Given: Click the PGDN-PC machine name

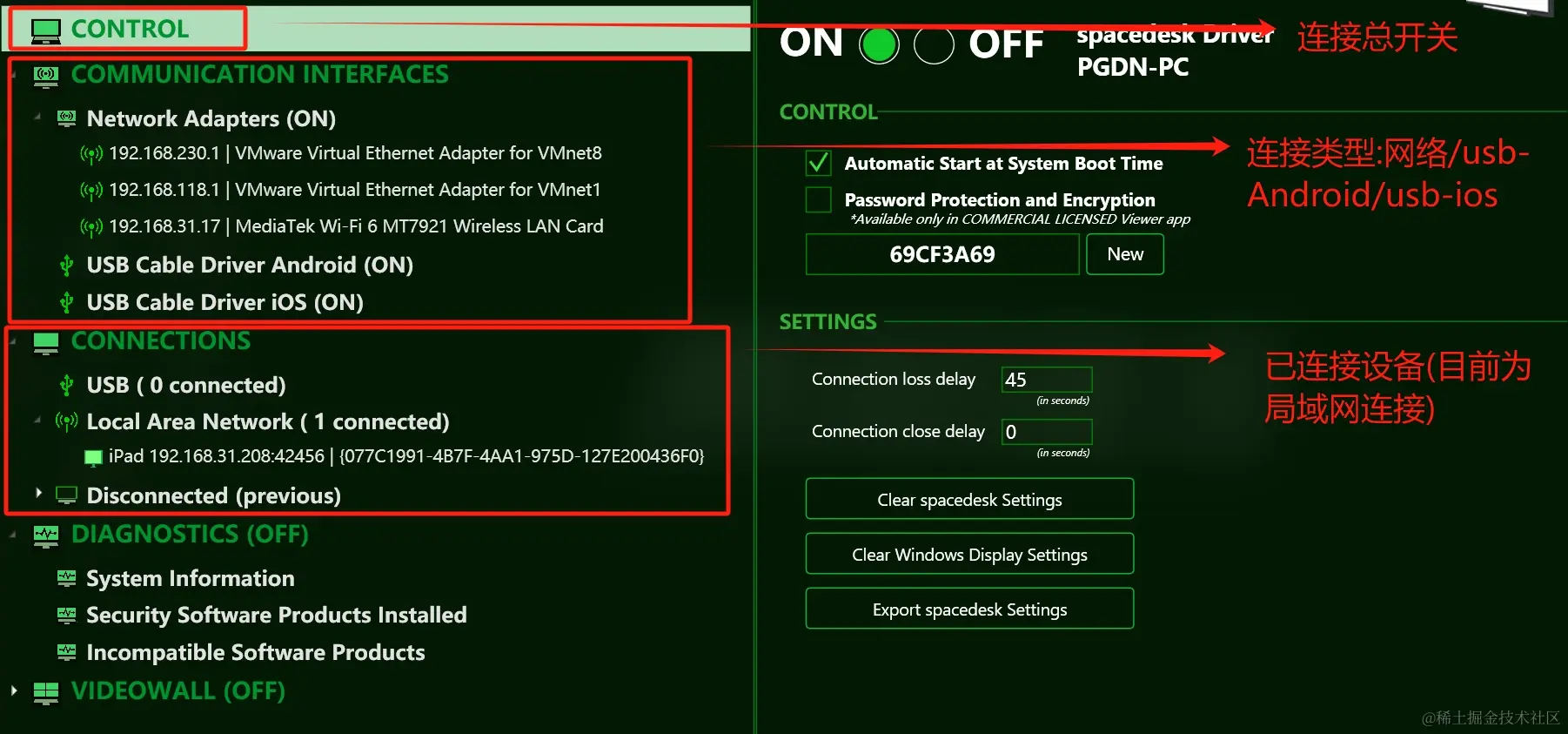Looking at the screenshot, I should 1133,67.
